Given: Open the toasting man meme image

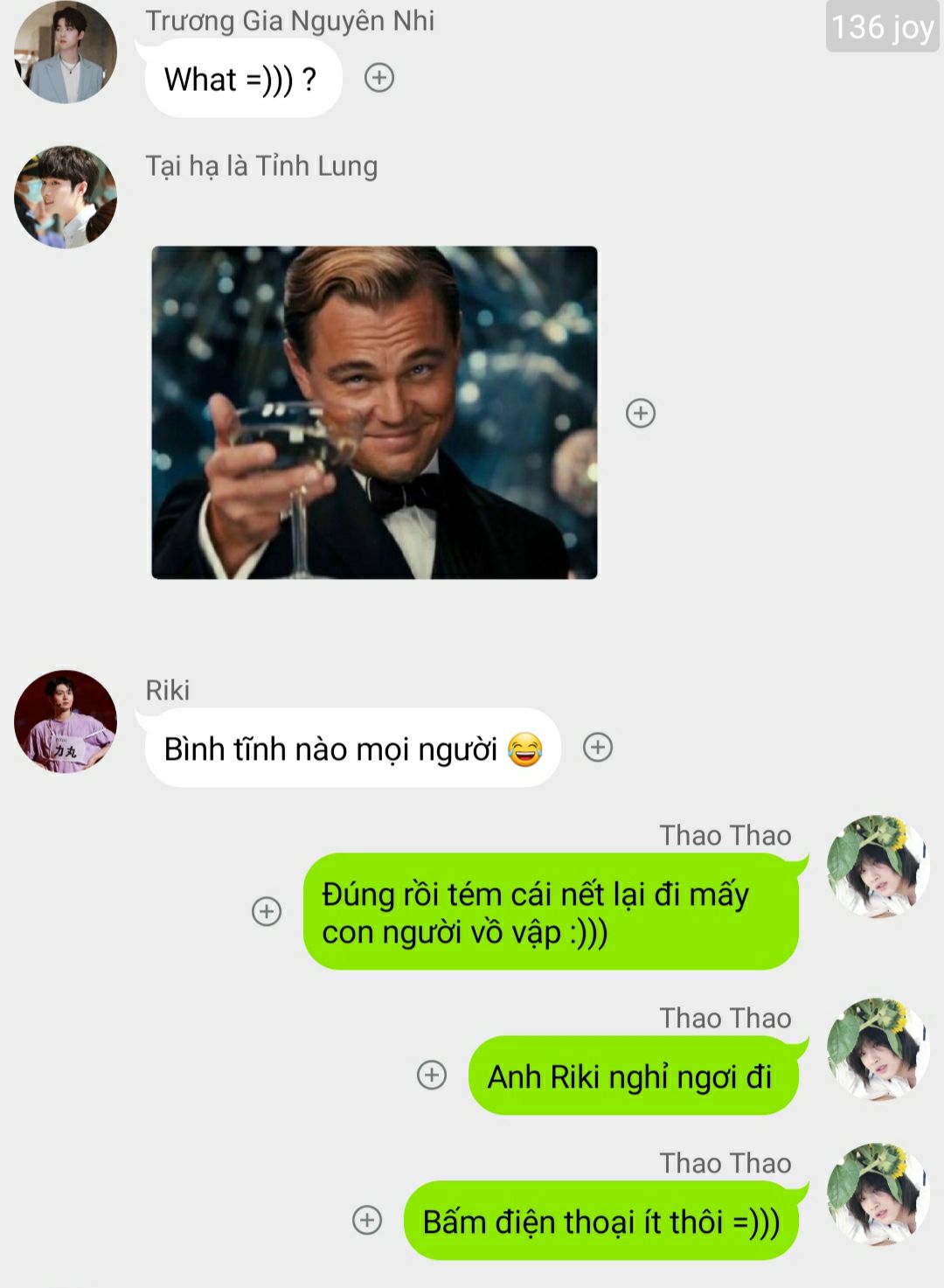Looking at the screenshot, I should coord(374,413).
